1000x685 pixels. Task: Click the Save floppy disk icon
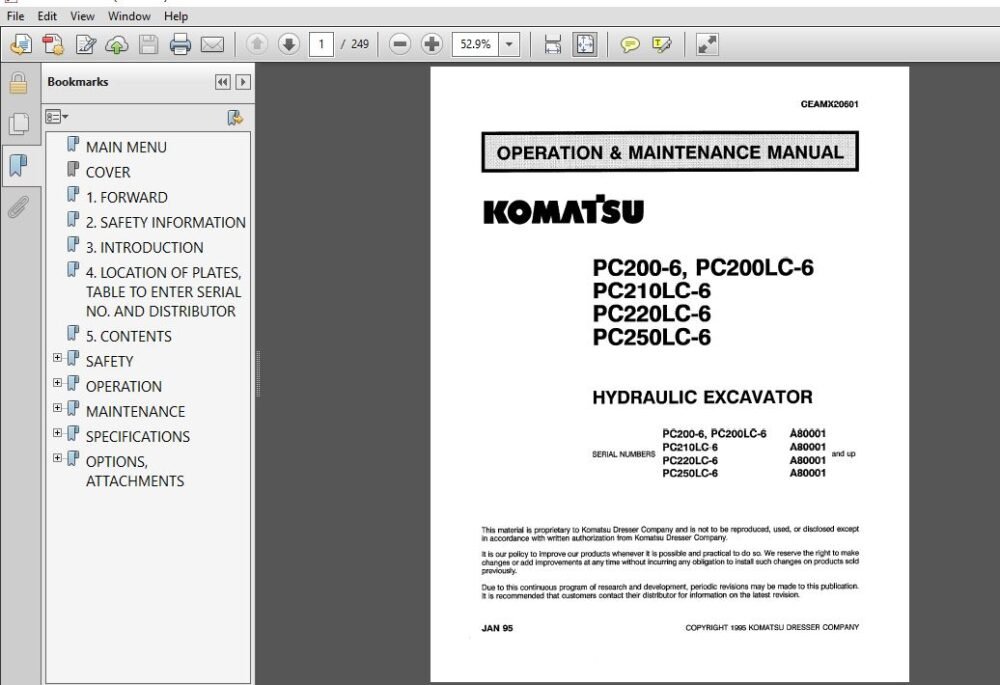[x=149, y=44]
